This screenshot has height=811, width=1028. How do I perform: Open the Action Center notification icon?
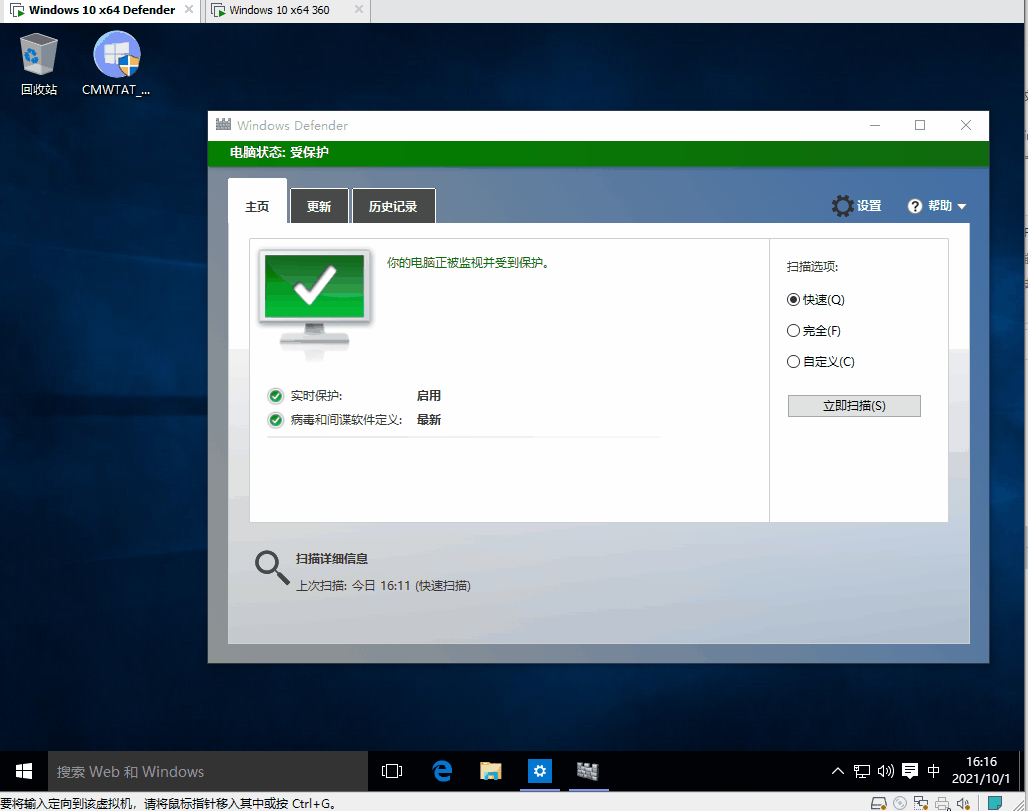point(910,771)
